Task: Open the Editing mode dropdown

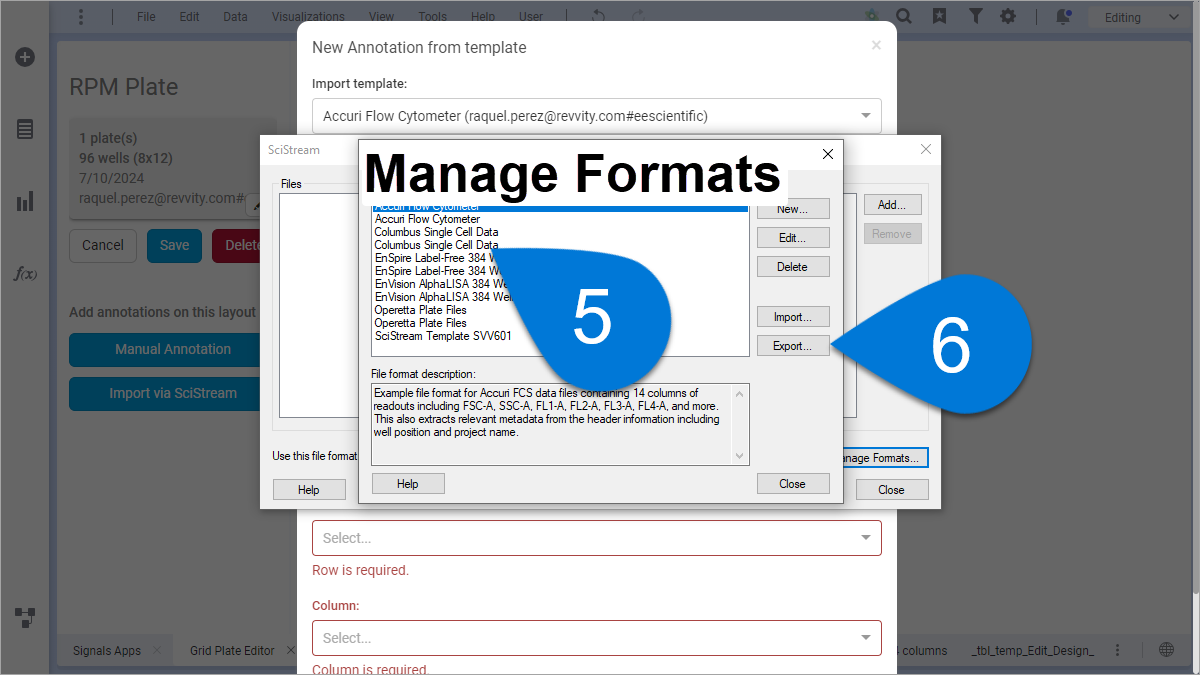Action: [x=1141, y=17]
